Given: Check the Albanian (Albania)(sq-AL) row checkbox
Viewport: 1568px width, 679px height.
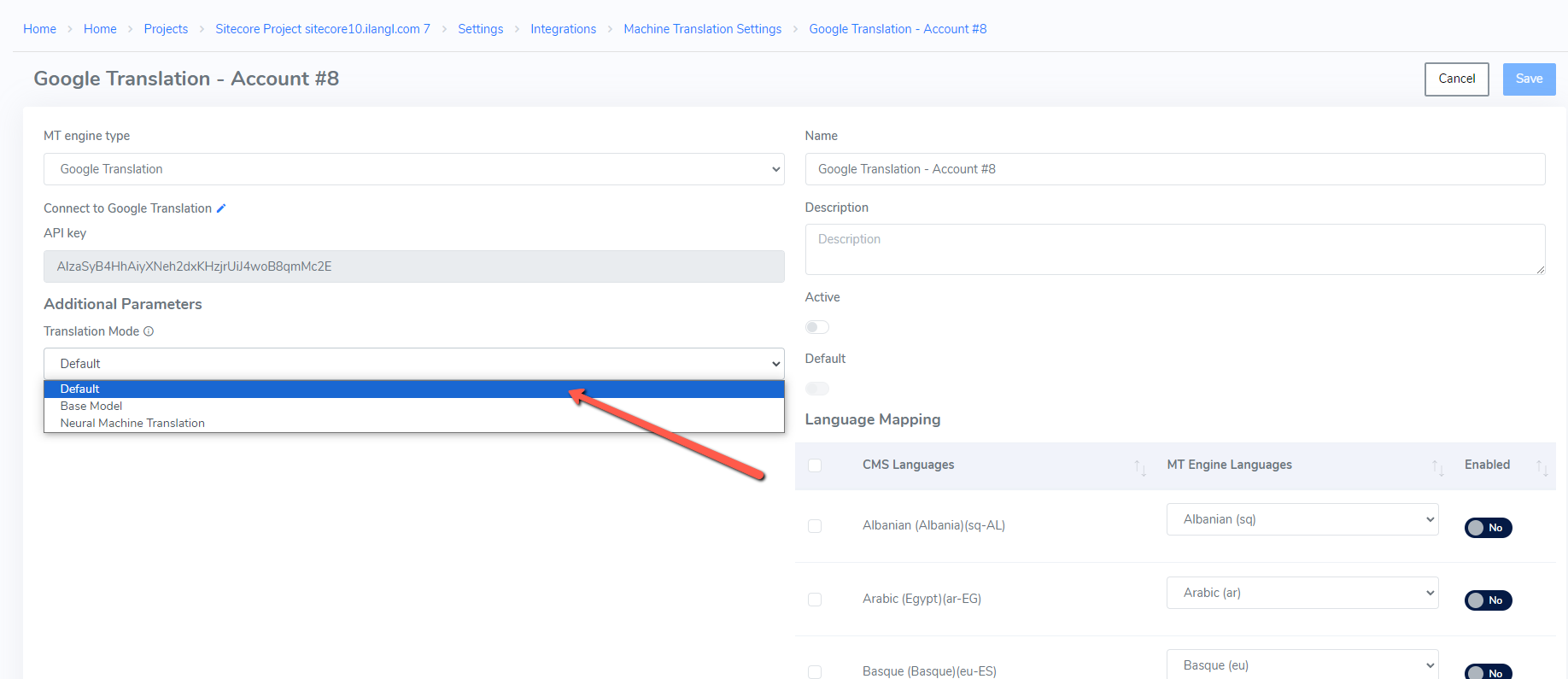Looking at the screenshot, I should (815, 526).
